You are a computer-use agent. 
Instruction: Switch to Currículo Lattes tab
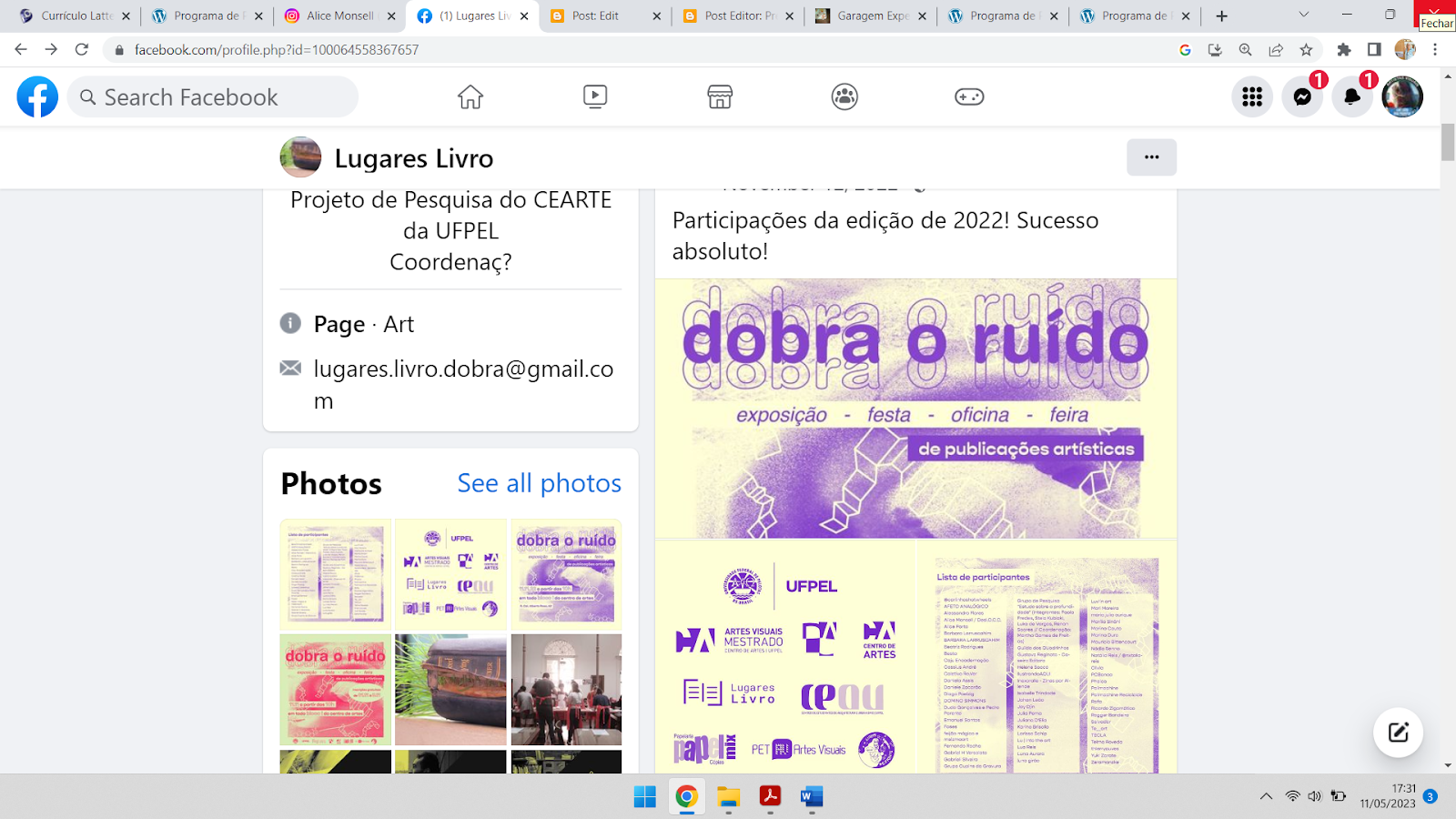pos(75,15)
